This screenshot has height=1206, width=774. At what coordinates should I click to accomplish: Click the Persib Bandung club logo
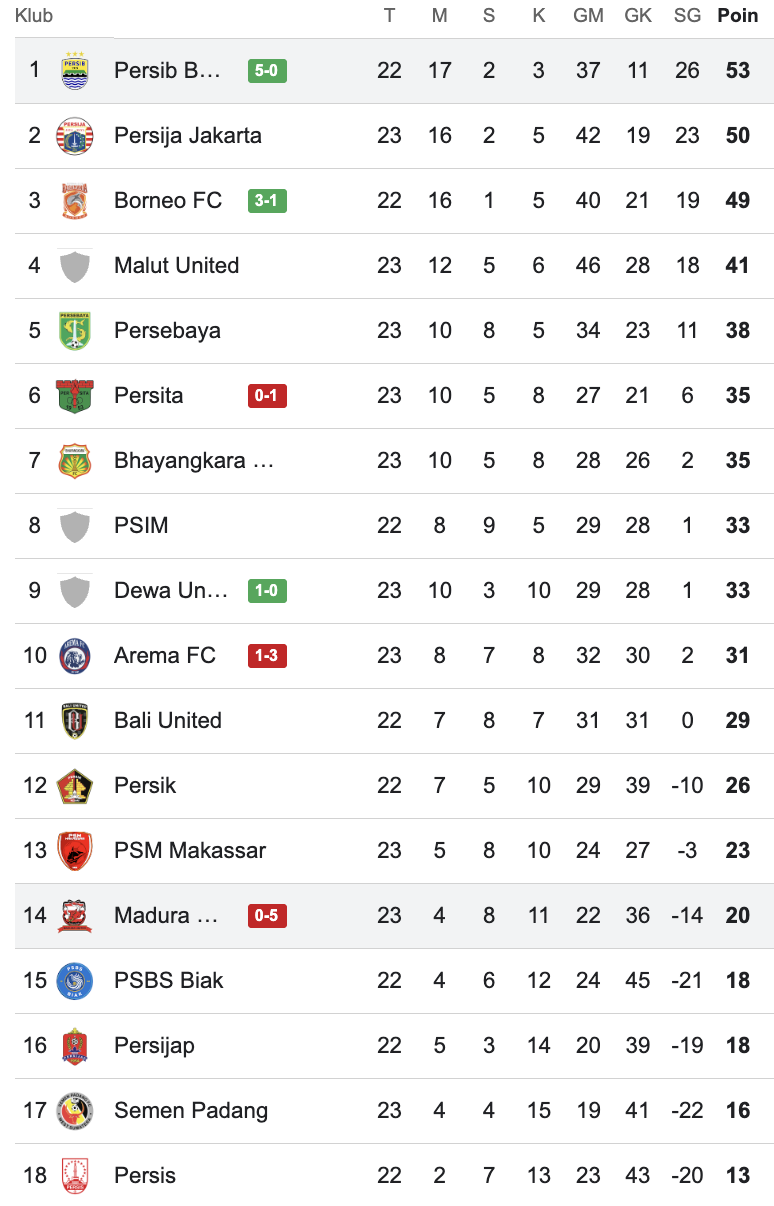75,71
